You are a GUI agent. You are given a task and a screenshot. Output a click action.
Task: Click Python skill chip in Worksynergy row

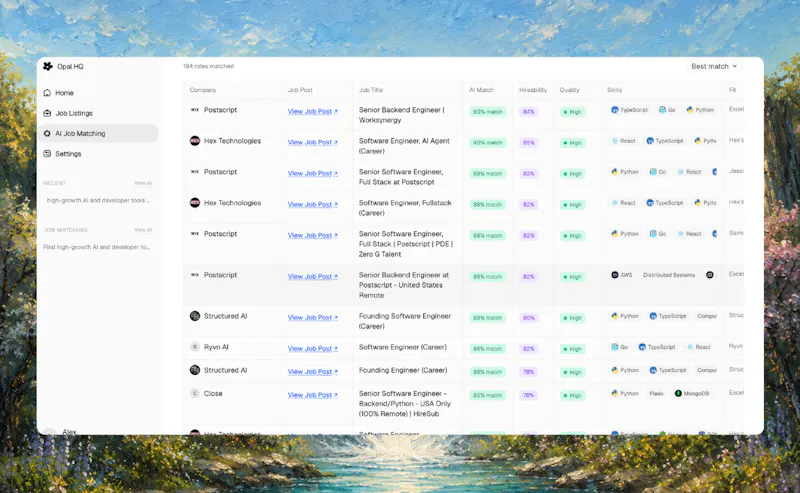[700, 110]
